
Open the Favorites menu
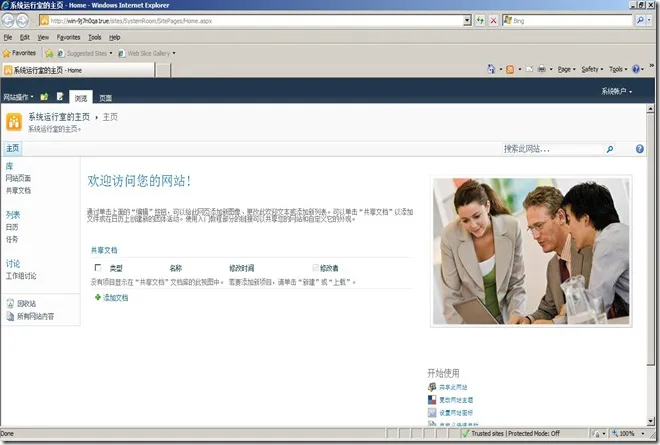[68, 37]
